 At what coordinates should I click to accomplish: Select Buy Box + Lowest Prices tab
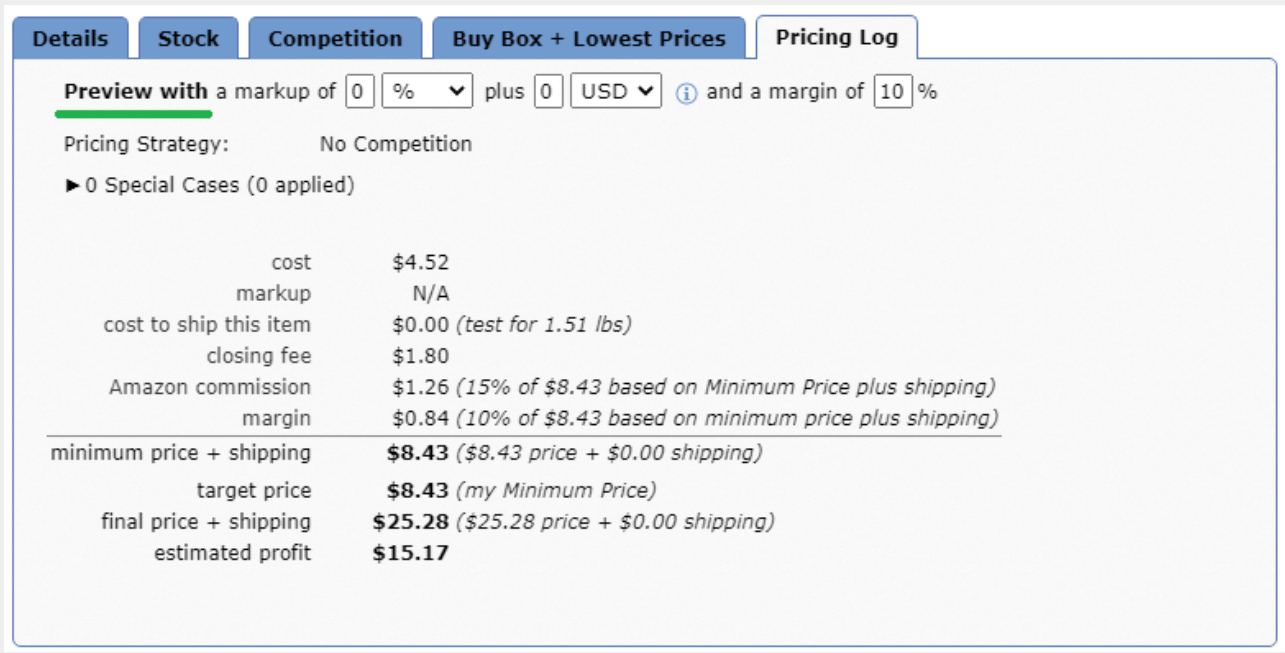[x=589, y=39]
